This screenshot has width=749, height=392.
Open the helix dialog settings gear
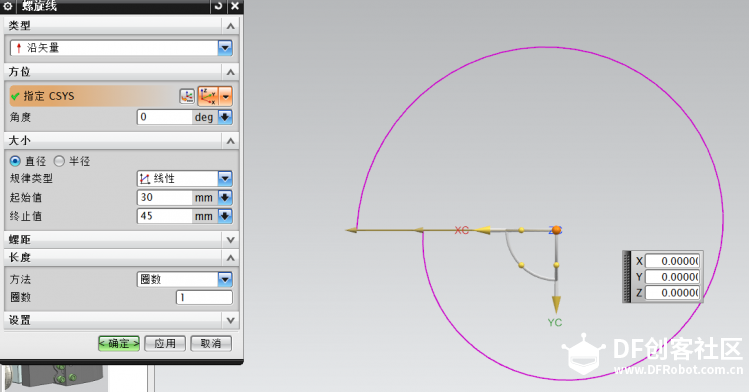pos(8,6)
